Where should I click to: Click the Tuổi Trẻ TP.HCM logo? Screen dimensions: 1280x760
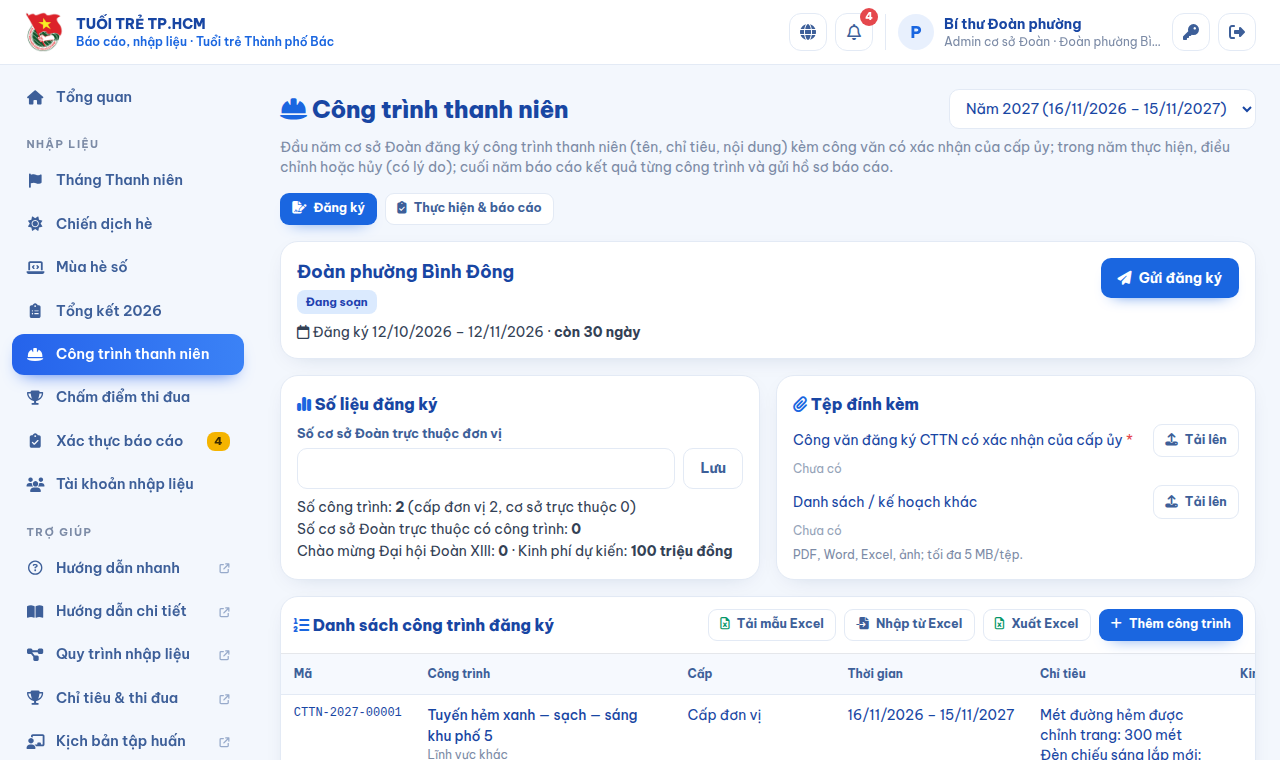click(x=44, y=32)
